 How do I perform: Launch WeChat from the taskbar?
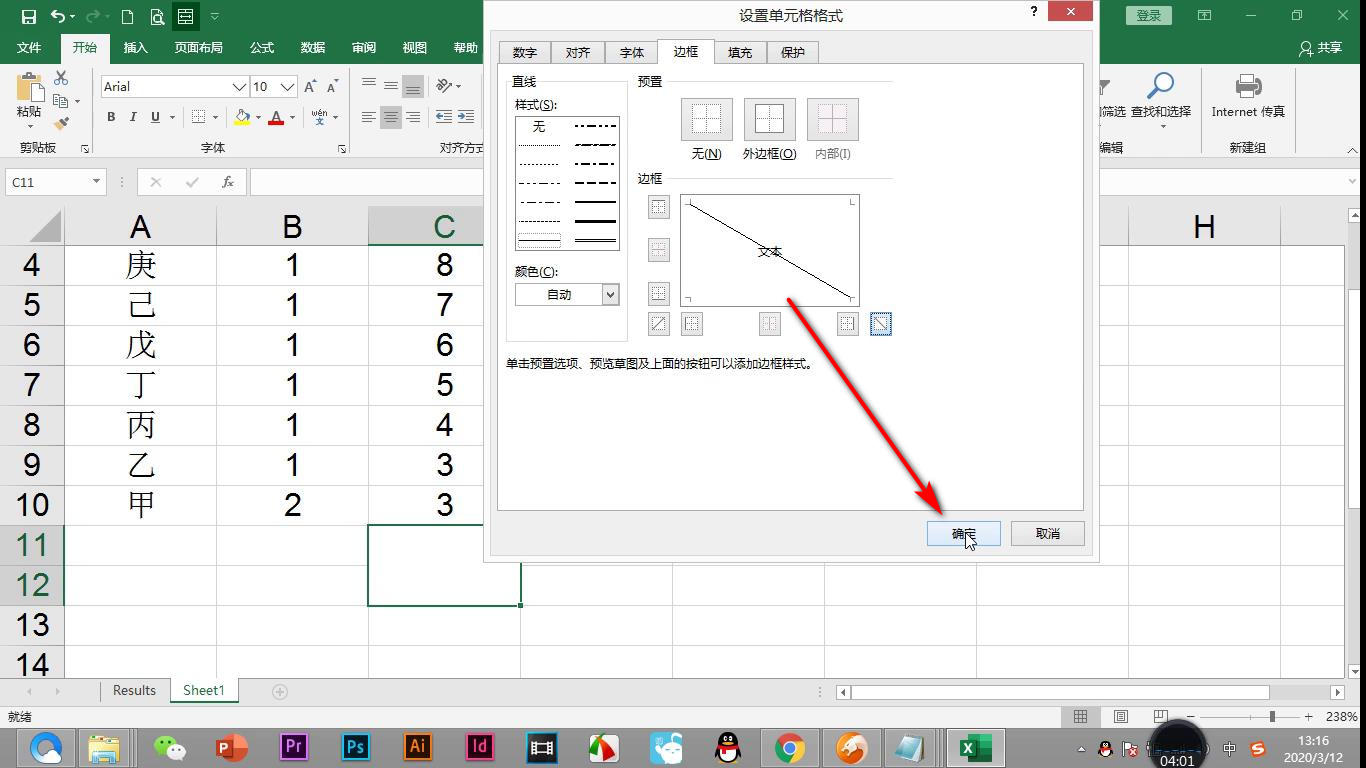(168, 746)
